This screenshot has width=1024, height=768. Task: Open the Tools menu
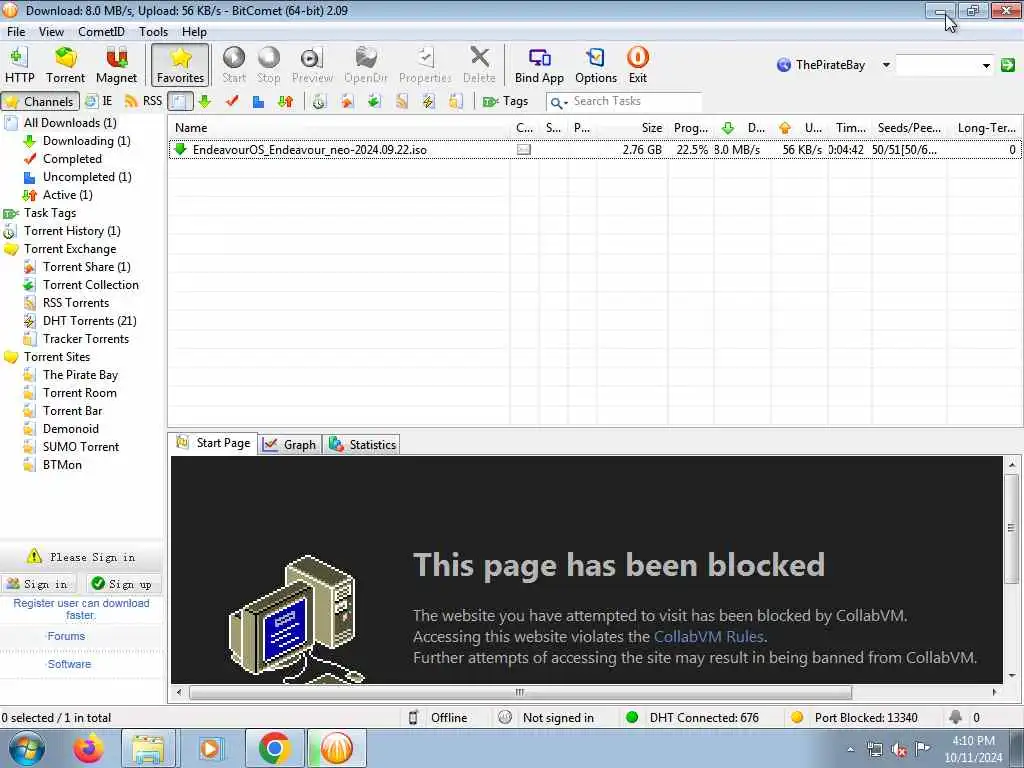click(153, 31)
